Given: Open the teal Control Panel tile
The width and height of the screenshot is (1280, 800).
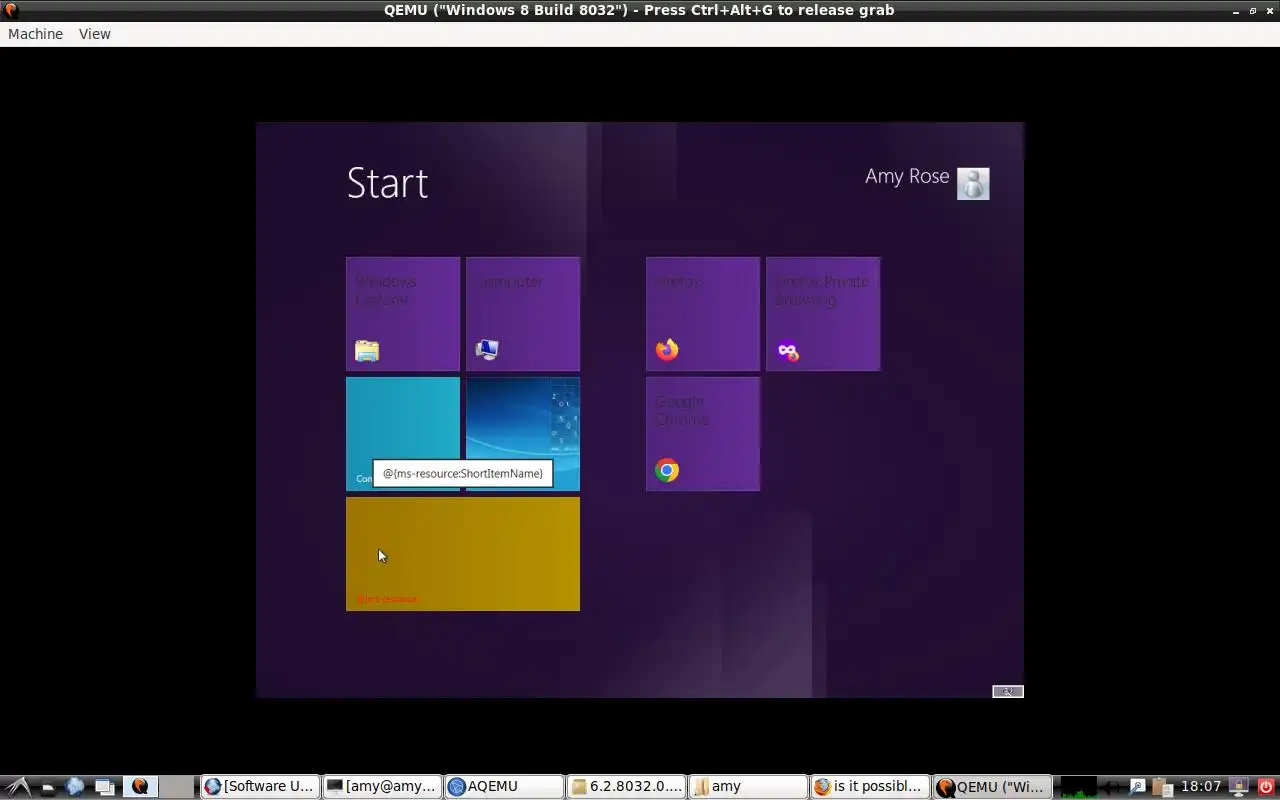Looking at the screenshot, I should point(403,434).
